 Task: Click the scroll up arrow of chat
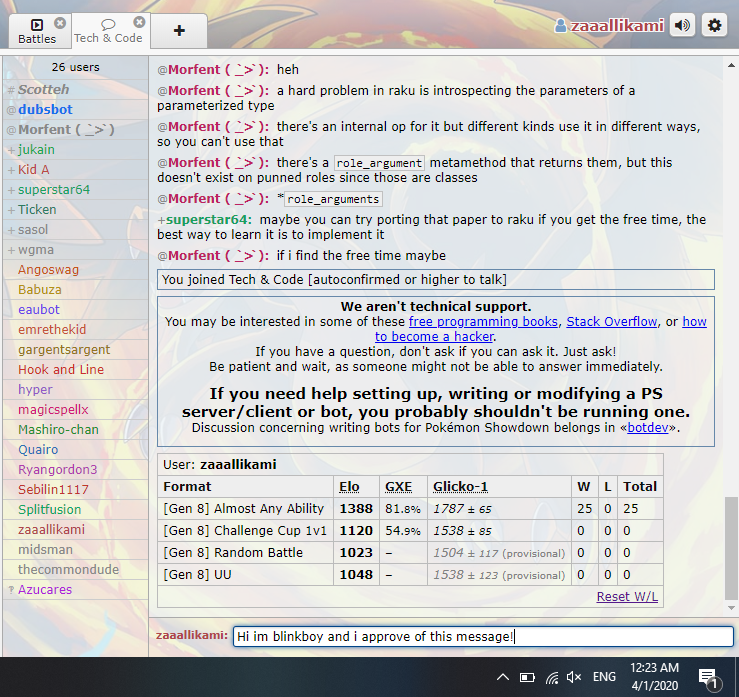point(731,66)
